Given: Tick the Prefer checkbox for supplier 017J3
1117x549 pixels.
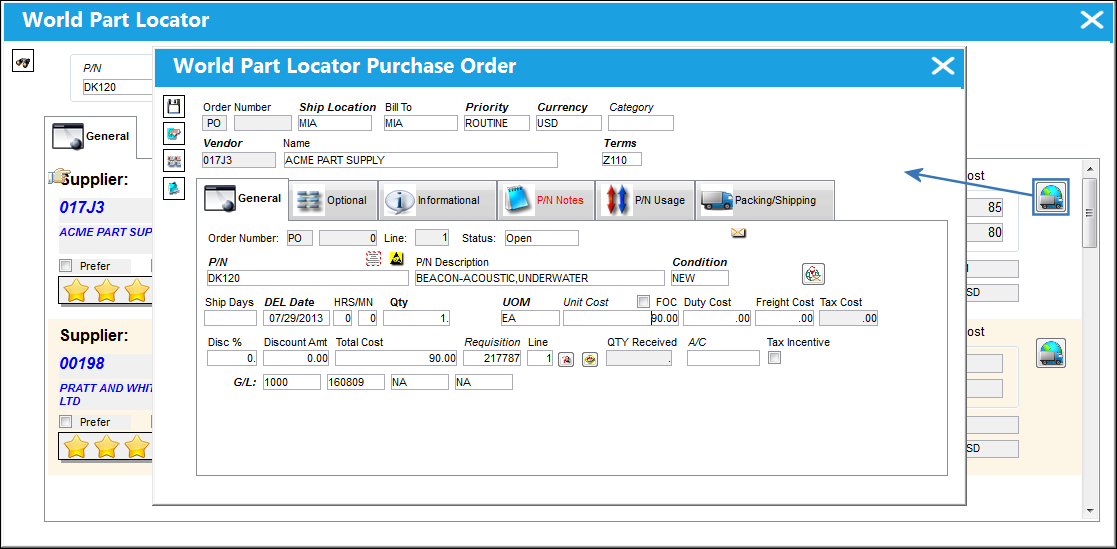Looking at the screenshot, I should click(66, 266).
